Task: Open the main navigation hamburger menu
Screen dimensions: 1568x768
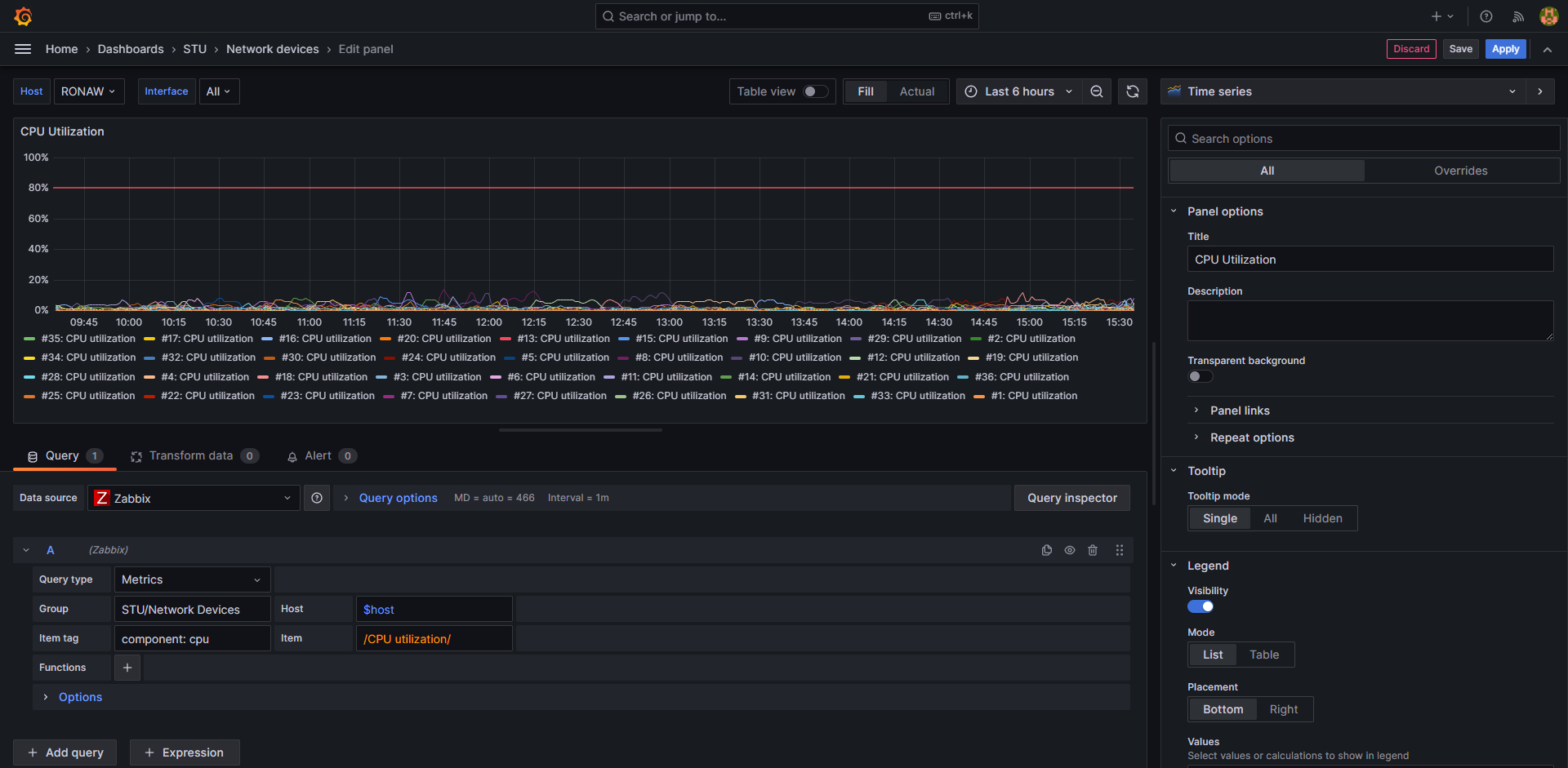Action: 22,48
